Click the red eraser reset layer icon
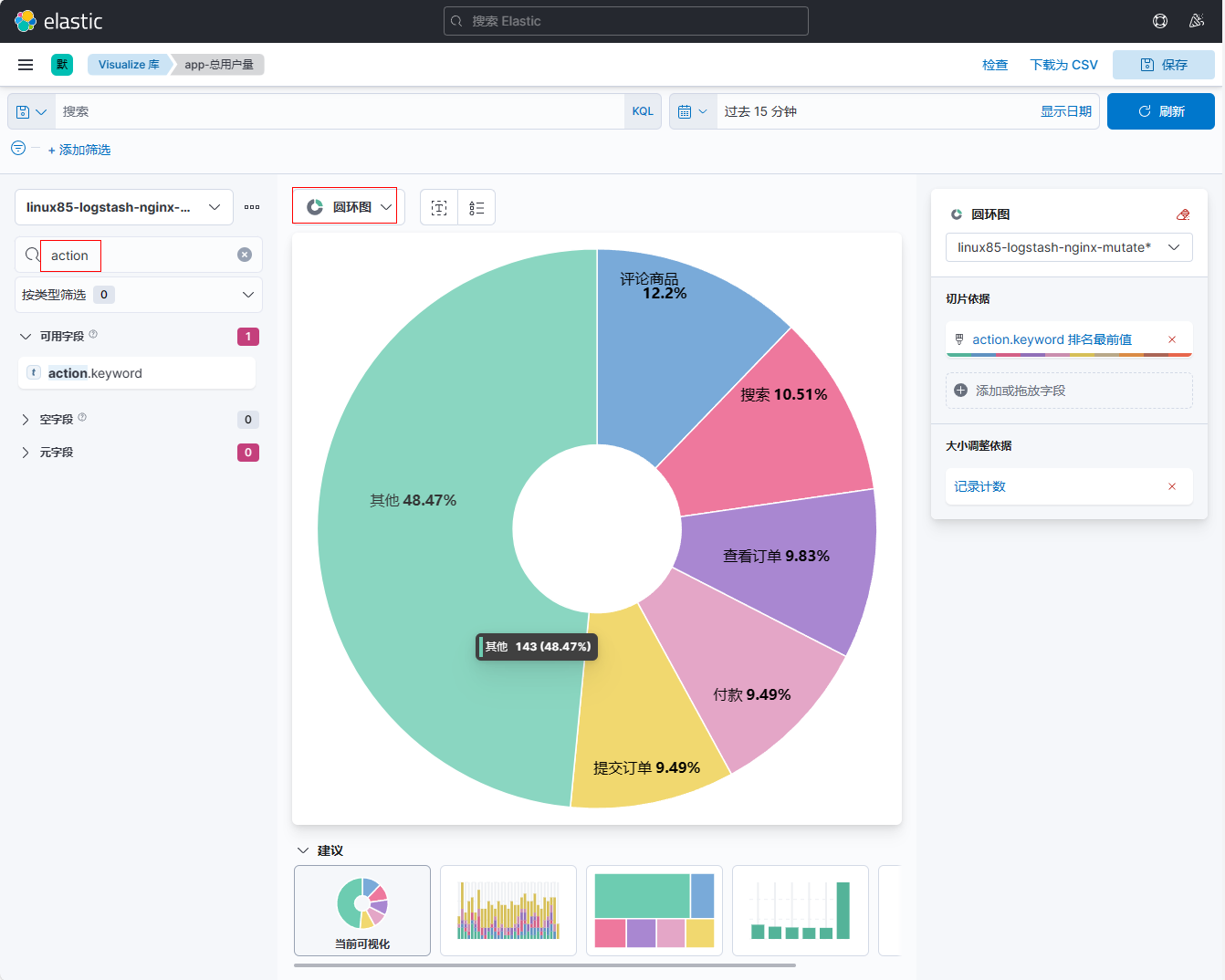 [1183, 214]
